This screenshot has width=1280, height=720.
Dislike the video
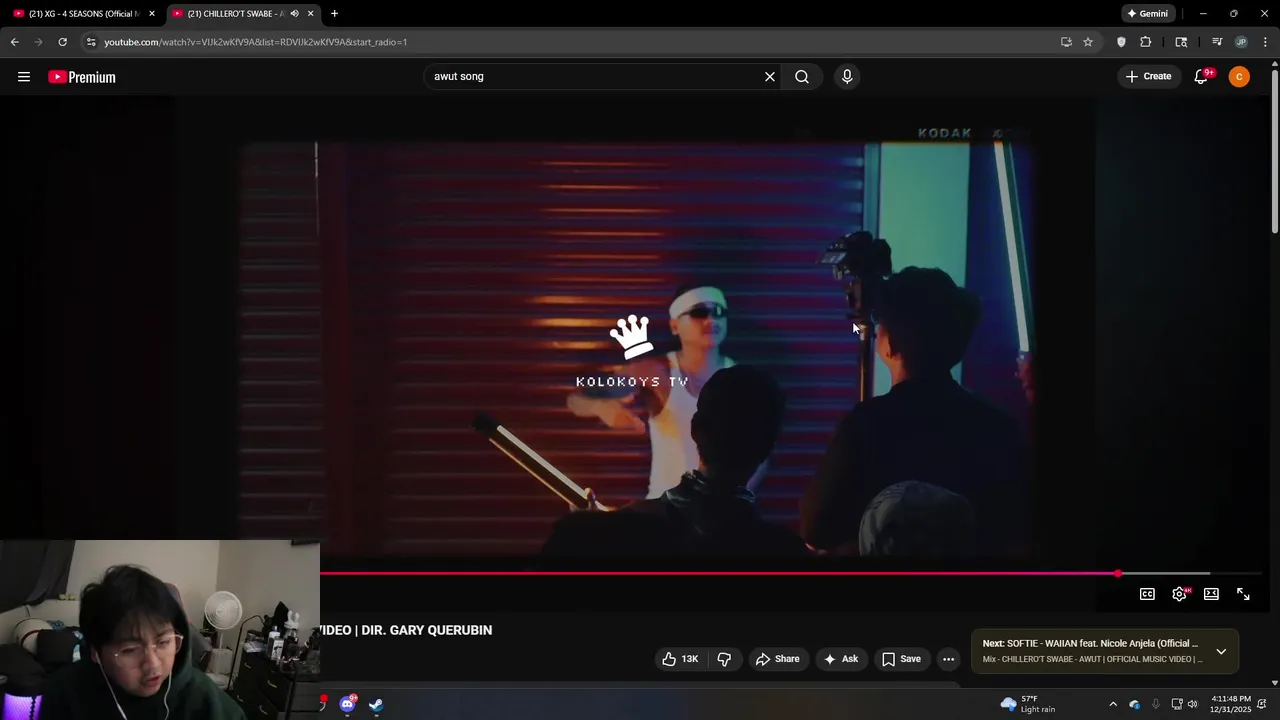(x=724, y=659)
